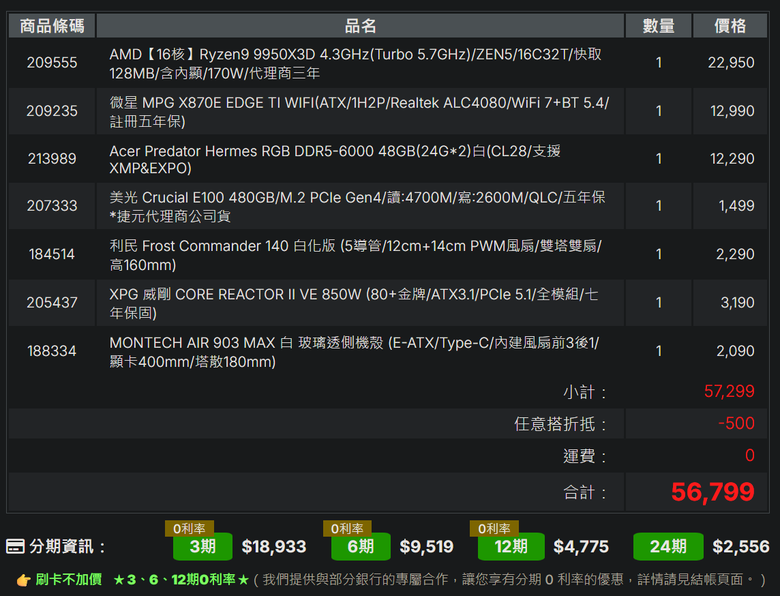Click the price 2,090
780x596 pixels.
click(x=735, y=351)
